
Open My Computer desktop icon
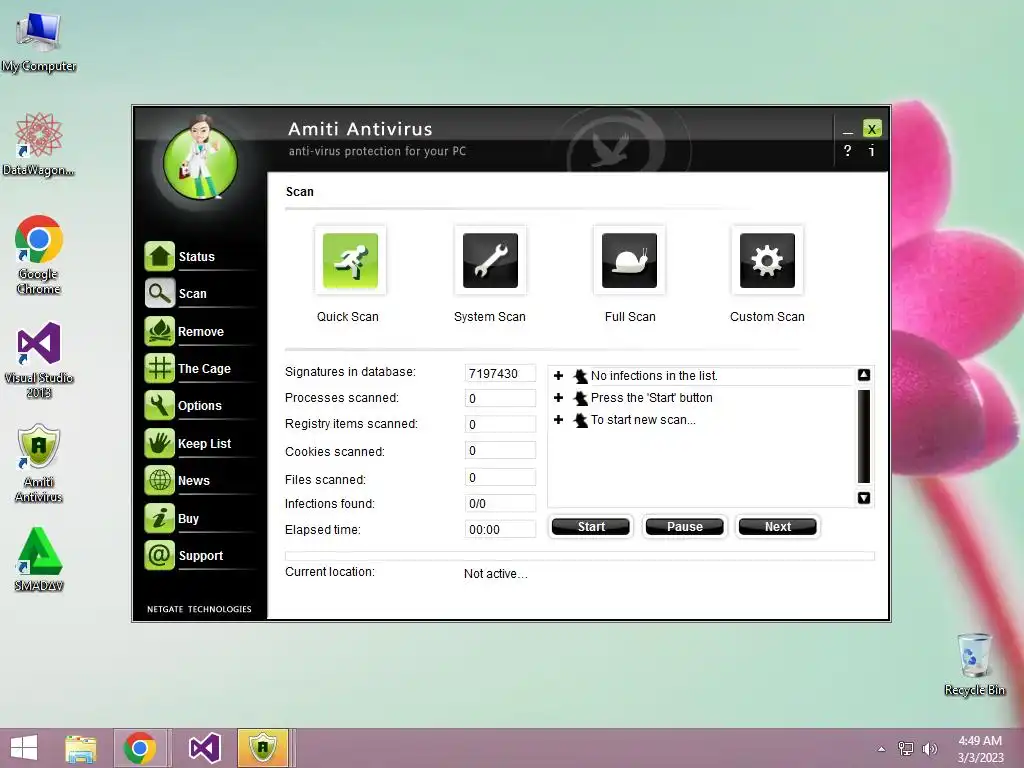[x=39, y=41]
